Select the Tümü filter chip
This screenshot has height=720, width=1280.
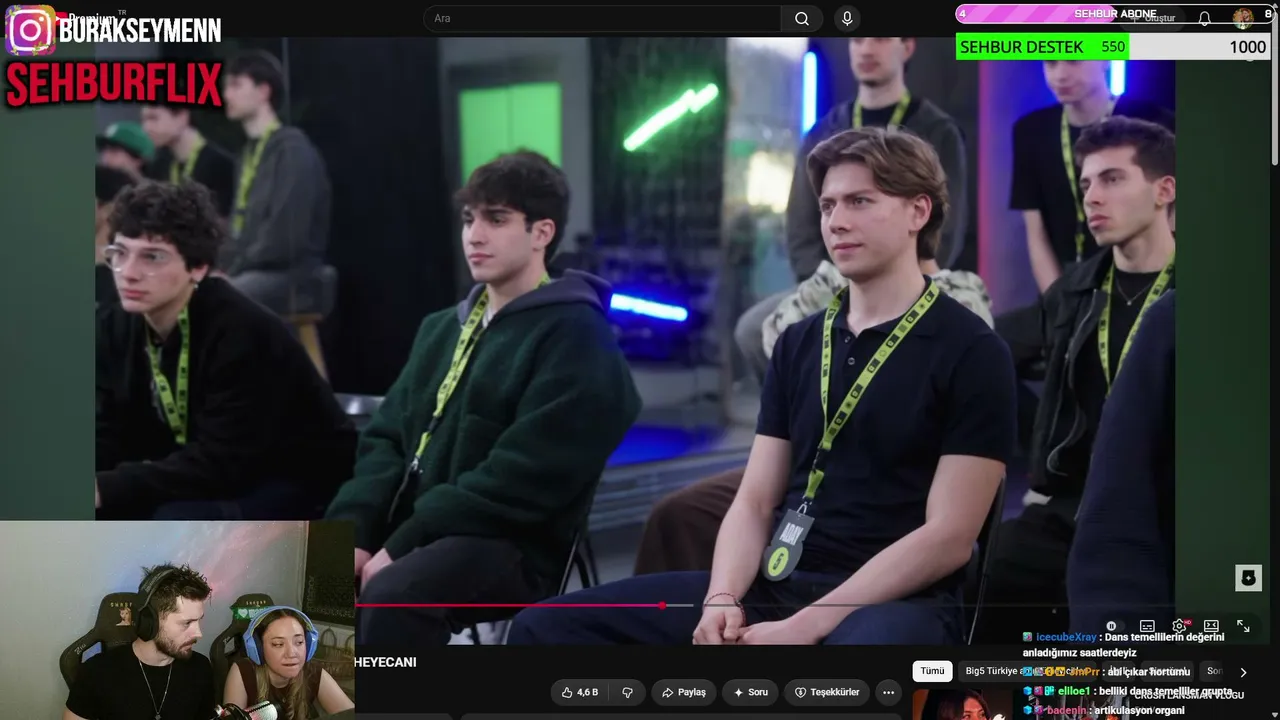932,671
